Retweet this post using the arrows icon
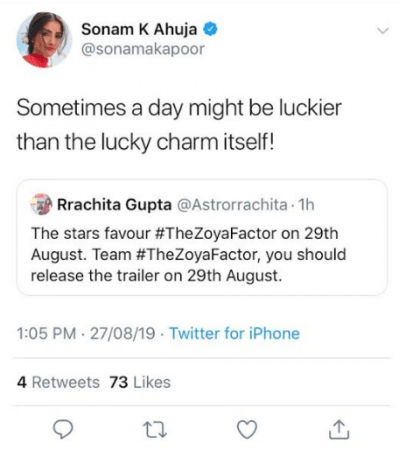 (x=155, y=429)
